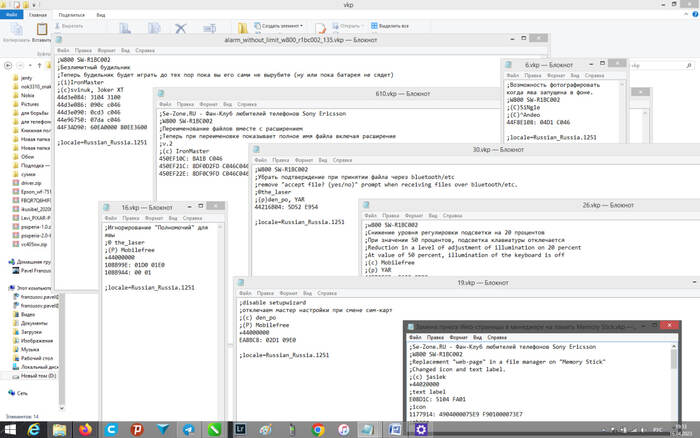Open Firefox from the taskbar
700x438 pixels.
click(x=84, y=428)
